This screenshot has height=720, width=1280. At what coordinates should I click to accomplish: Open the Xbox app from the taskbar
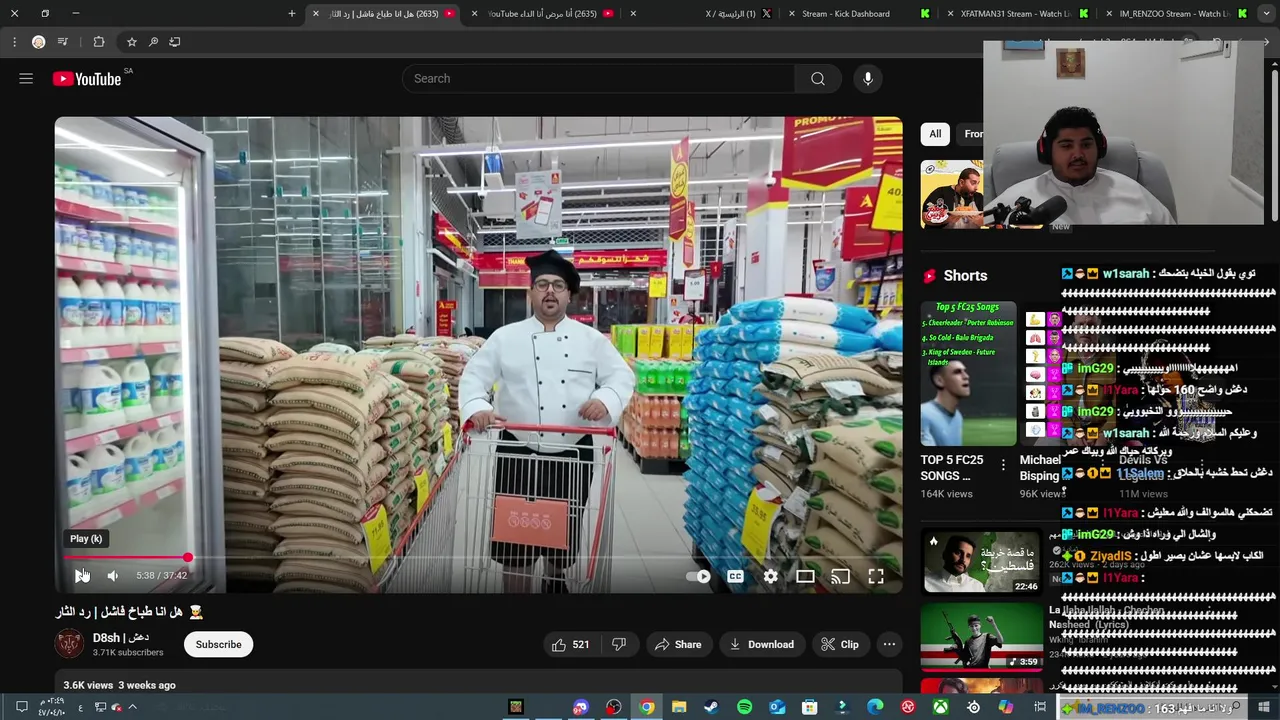(941, 708)
